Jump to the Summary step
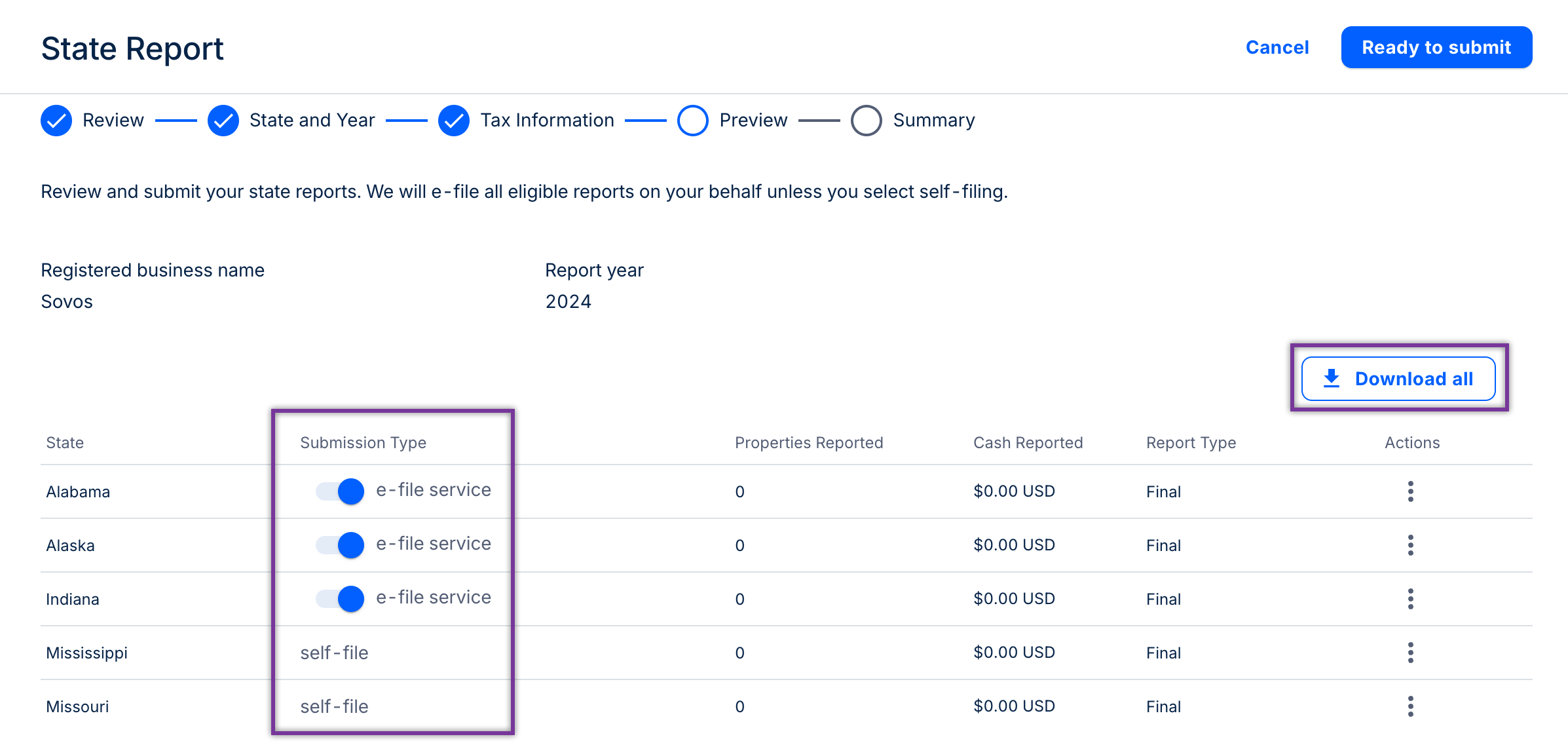 (866, 121)
